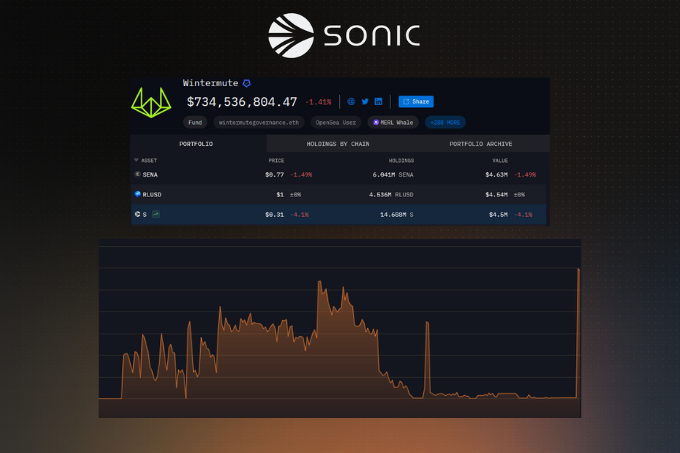Click the Sonic wordmark text

(x=372, y=36)
